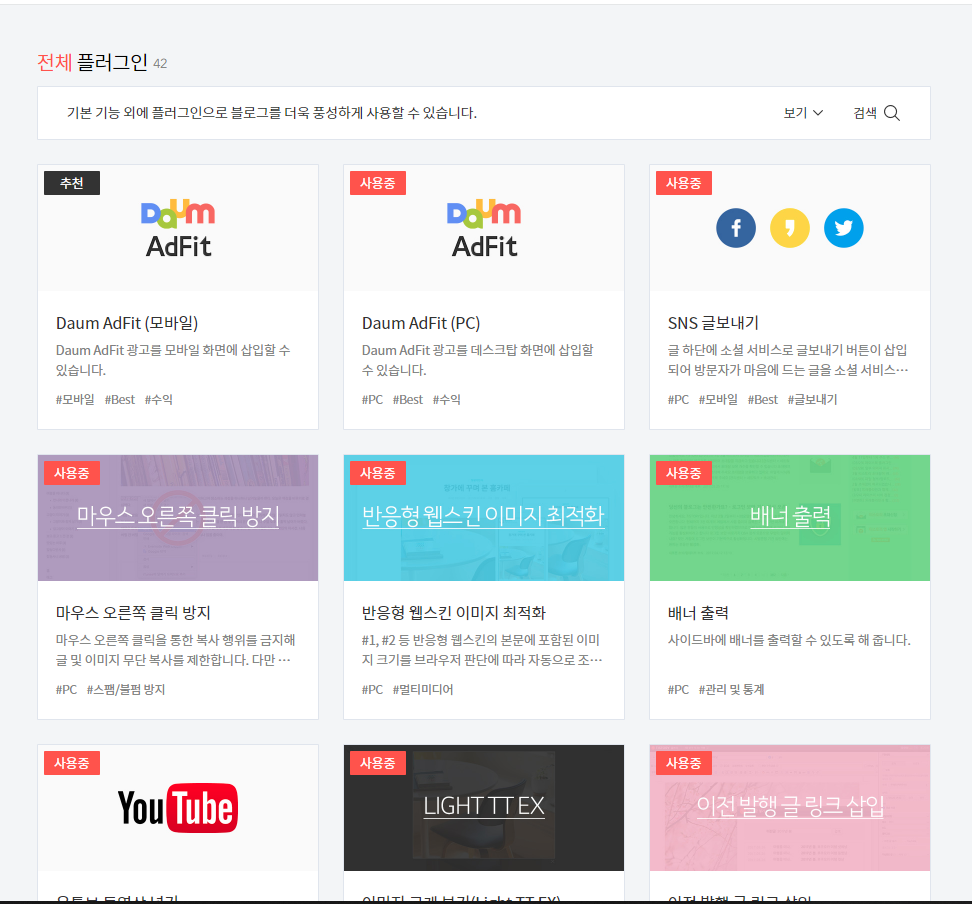Viewport: 972px width, 904px height.
Task: Click the Twitter bird icon
Action: 844,228
